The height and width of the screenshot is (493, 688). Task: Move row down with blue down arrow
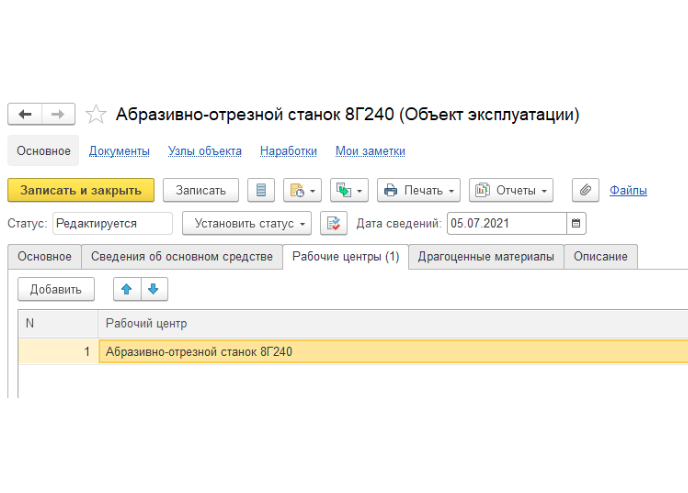tap(154, 289)
